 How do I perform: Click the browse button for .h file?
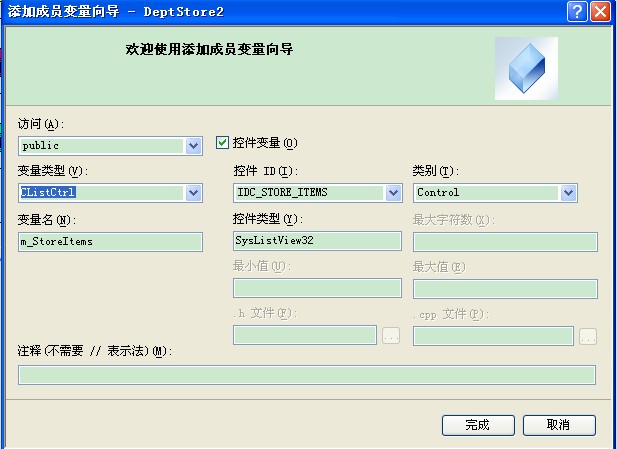tap(391, 336)
